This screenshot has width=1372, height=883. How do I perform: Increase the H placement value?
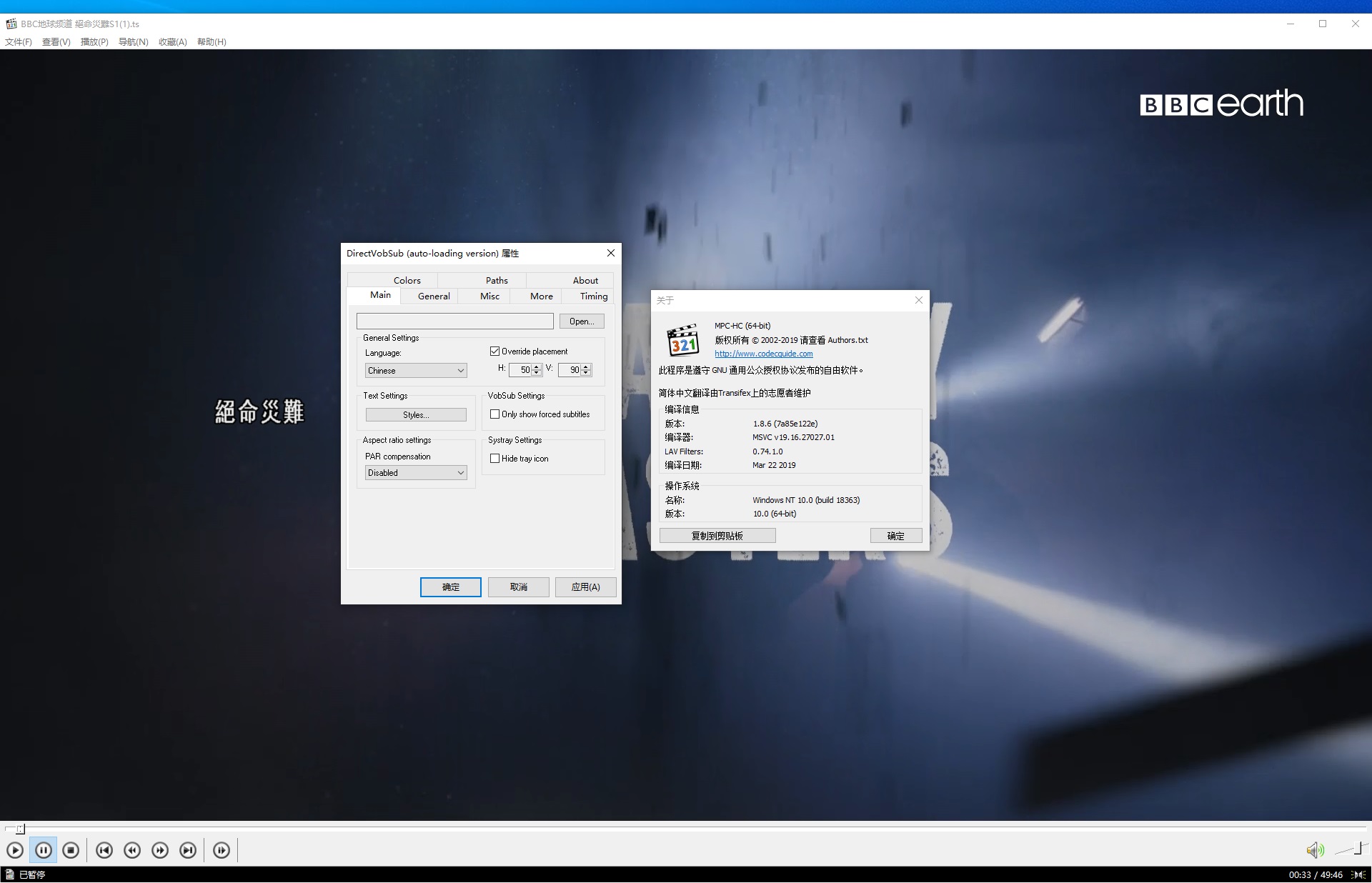[x=537, y=367]
